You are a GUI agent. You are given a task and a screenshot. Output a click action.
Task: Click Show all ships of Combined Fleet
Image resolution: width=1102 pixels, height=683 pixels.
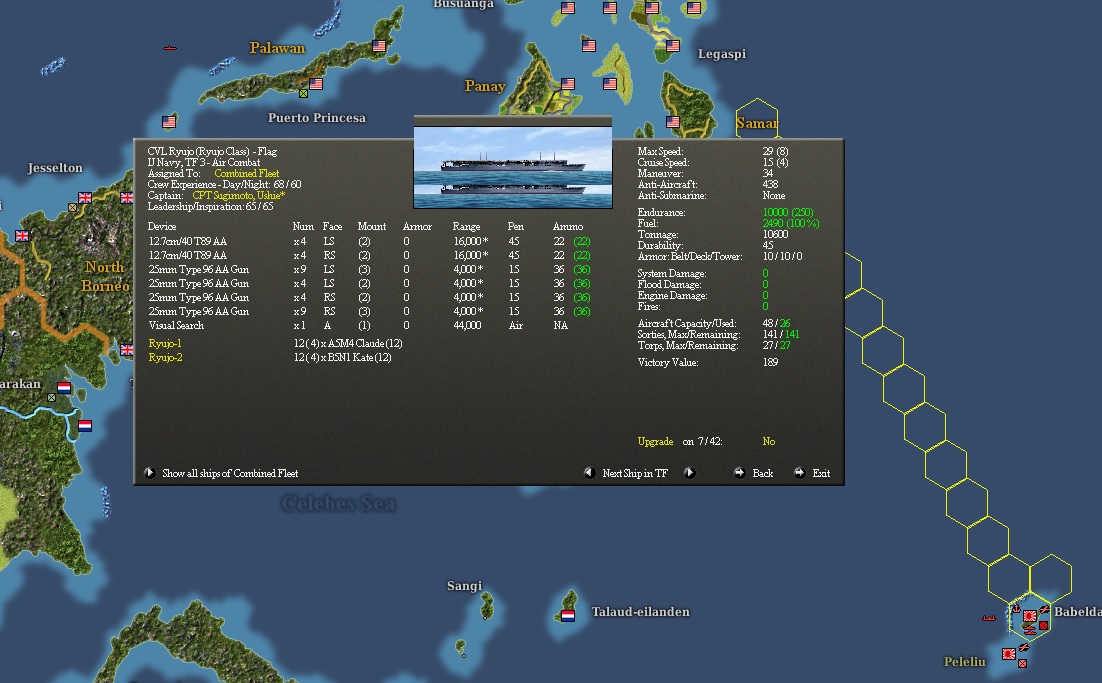(231, 473)
